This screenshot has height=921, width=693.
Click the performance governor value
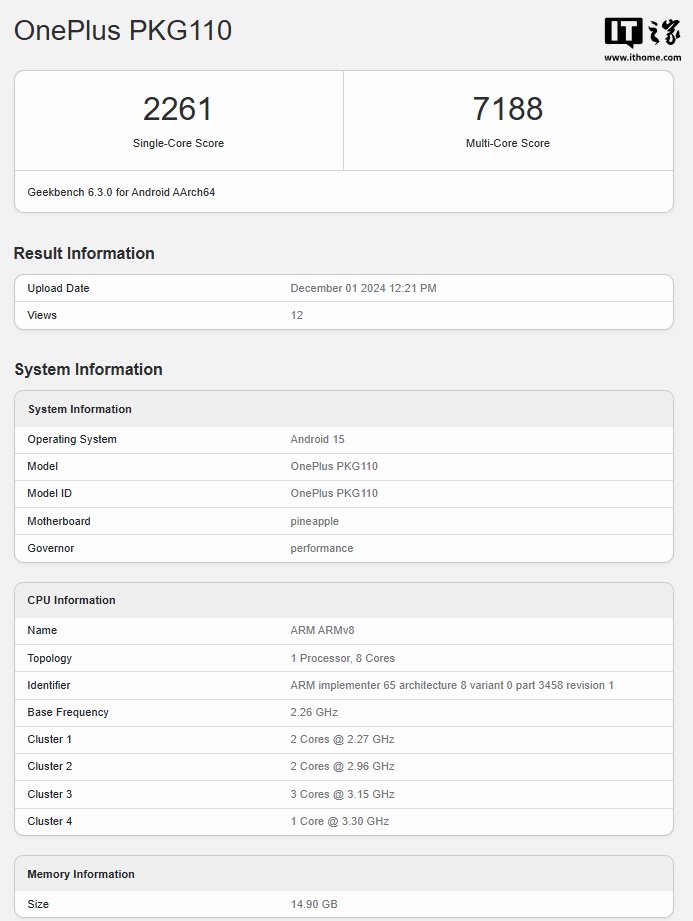(321, 548)
